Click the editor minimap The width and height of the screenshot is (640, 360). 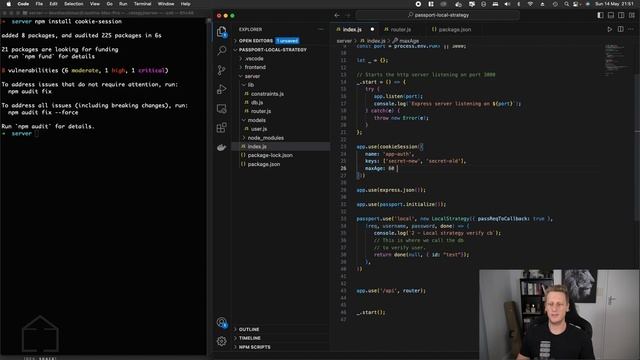click(616, 60)
